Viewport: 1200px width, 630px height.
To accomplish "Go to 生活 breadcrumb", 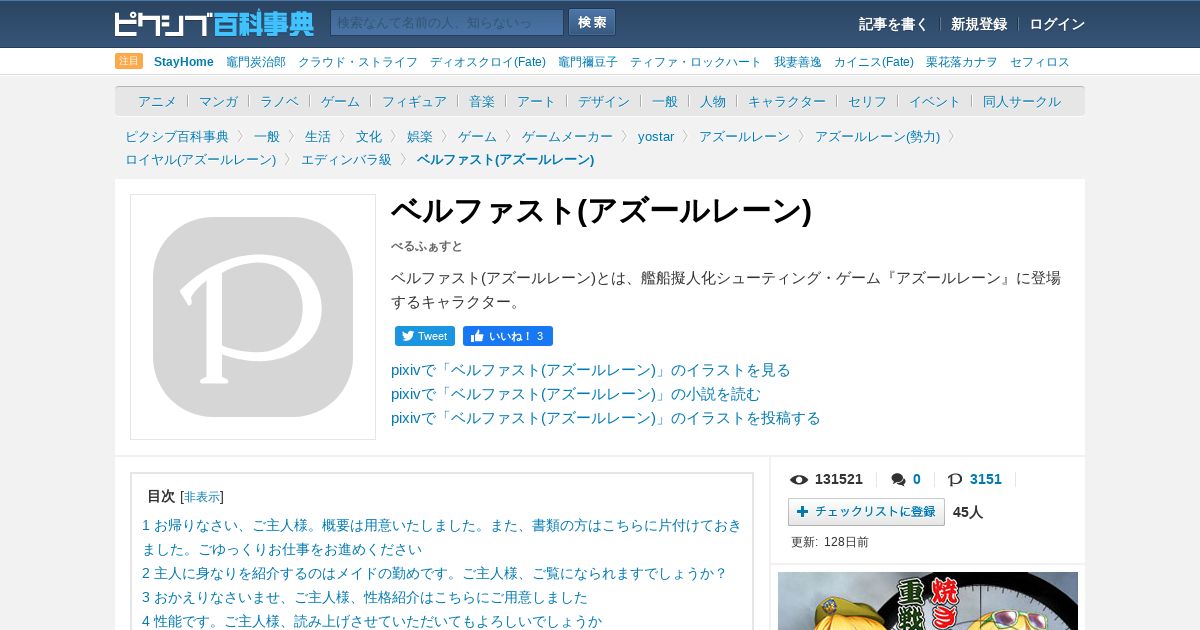I will [x=318, y=136].
